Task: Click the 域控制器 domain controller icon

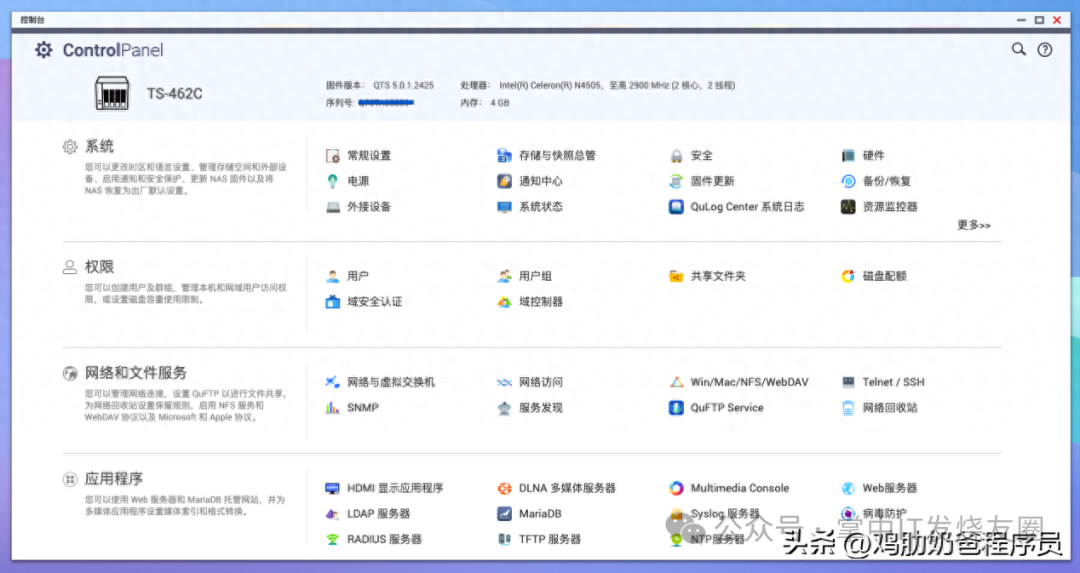Action: 504,302
